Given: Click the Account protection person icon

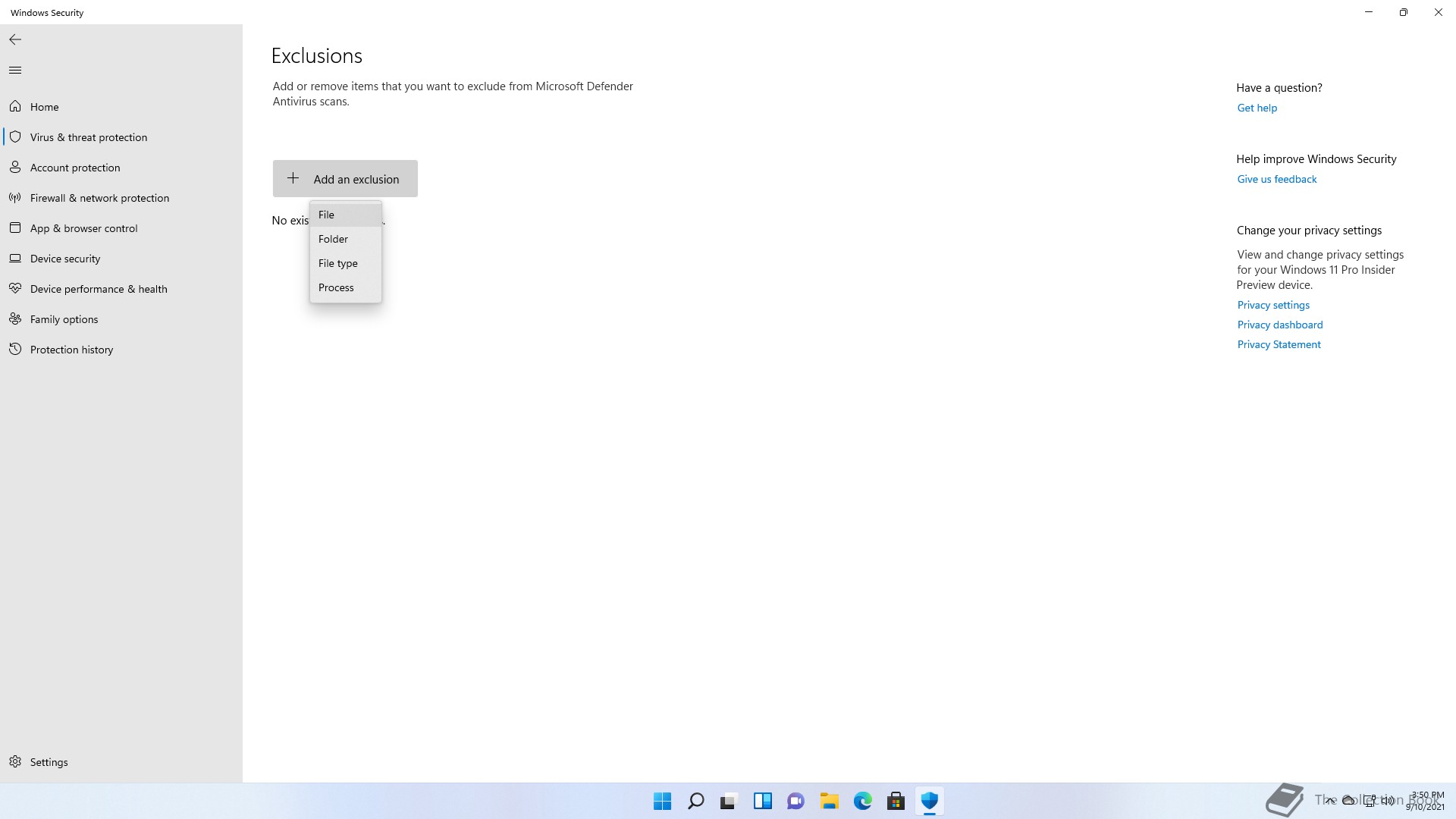Looking at the screenshot, I should 15,167.
